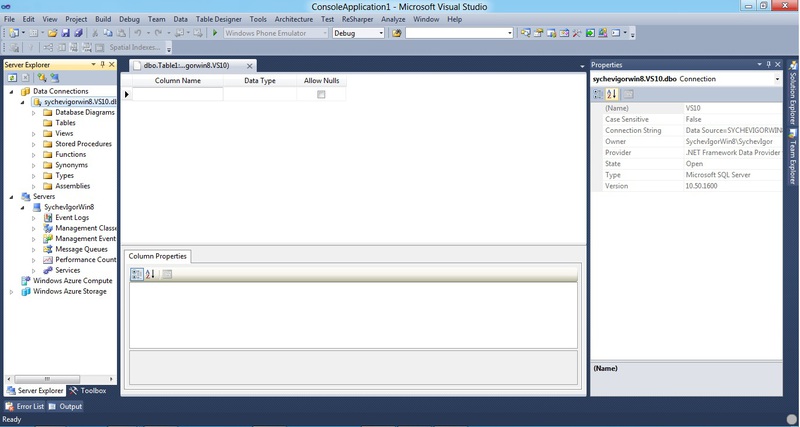Click the Cut scissors icon
This screenshot has width=800, height=427.
click(x=94, y=33)
